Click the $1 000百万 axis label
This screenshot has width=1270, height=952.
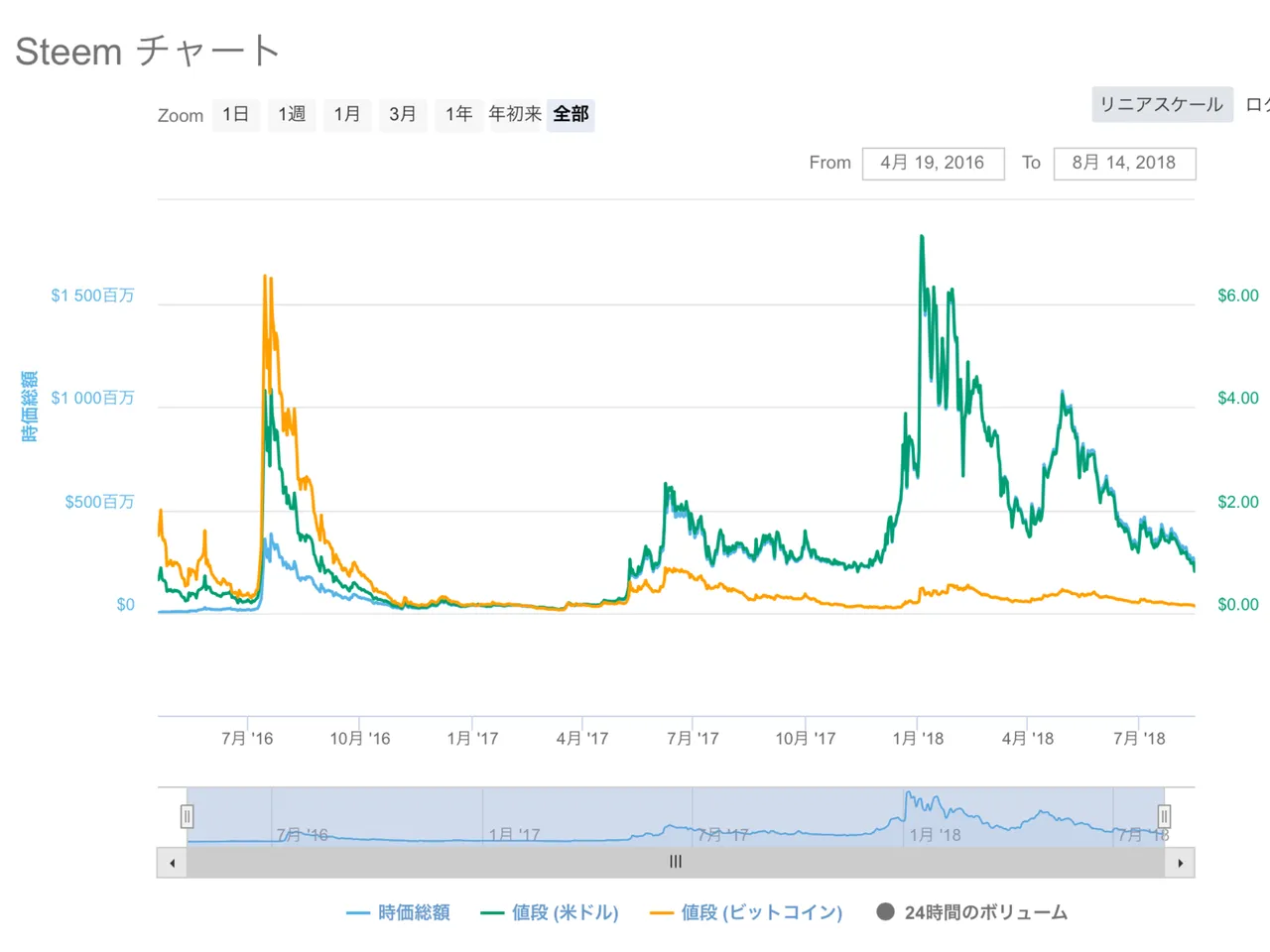tap(92, 399)
